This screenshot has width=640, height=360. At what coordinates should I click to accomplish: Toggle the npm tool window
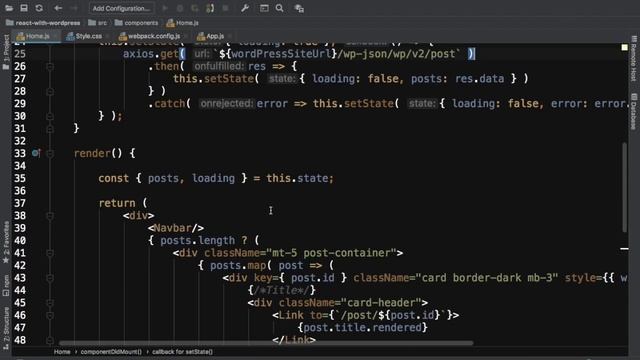6,285
